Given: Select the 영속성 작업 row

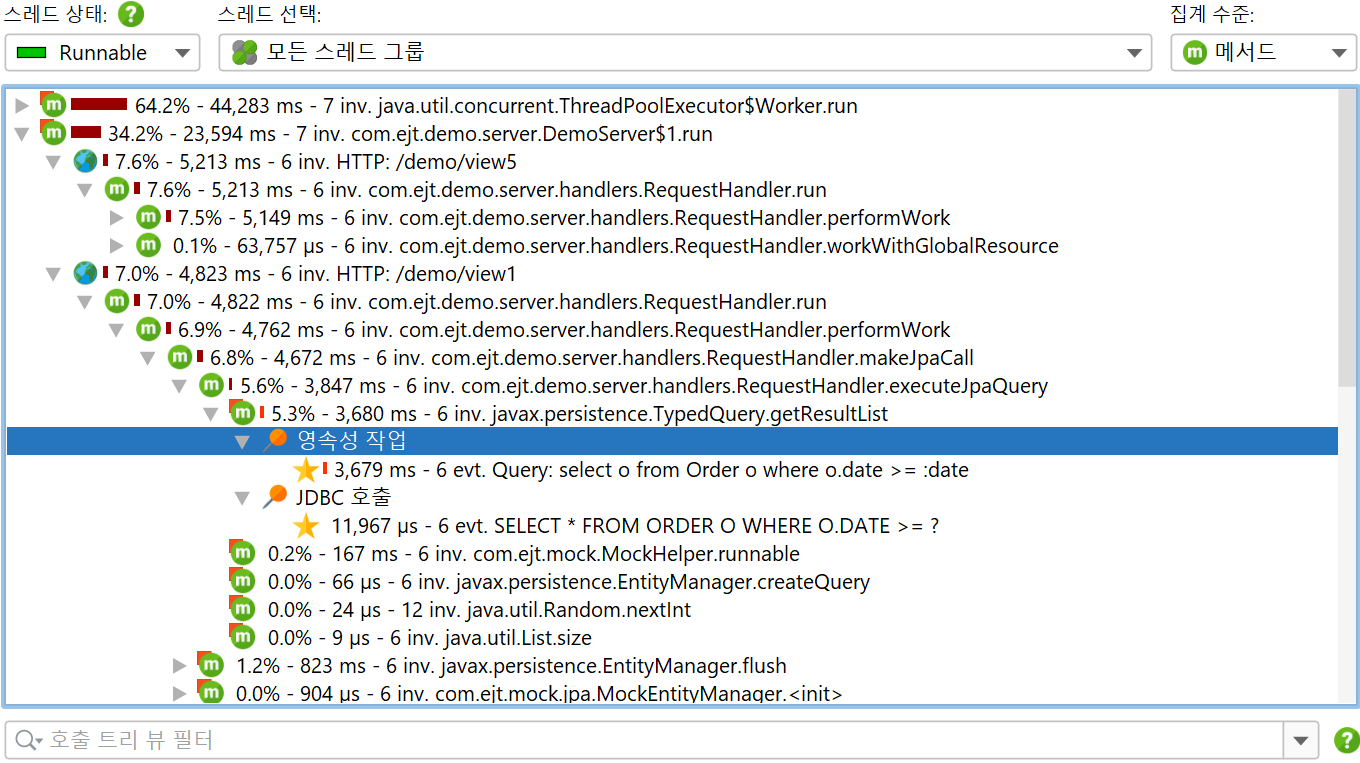Looking at the screenshot, I should coord(672,442).
